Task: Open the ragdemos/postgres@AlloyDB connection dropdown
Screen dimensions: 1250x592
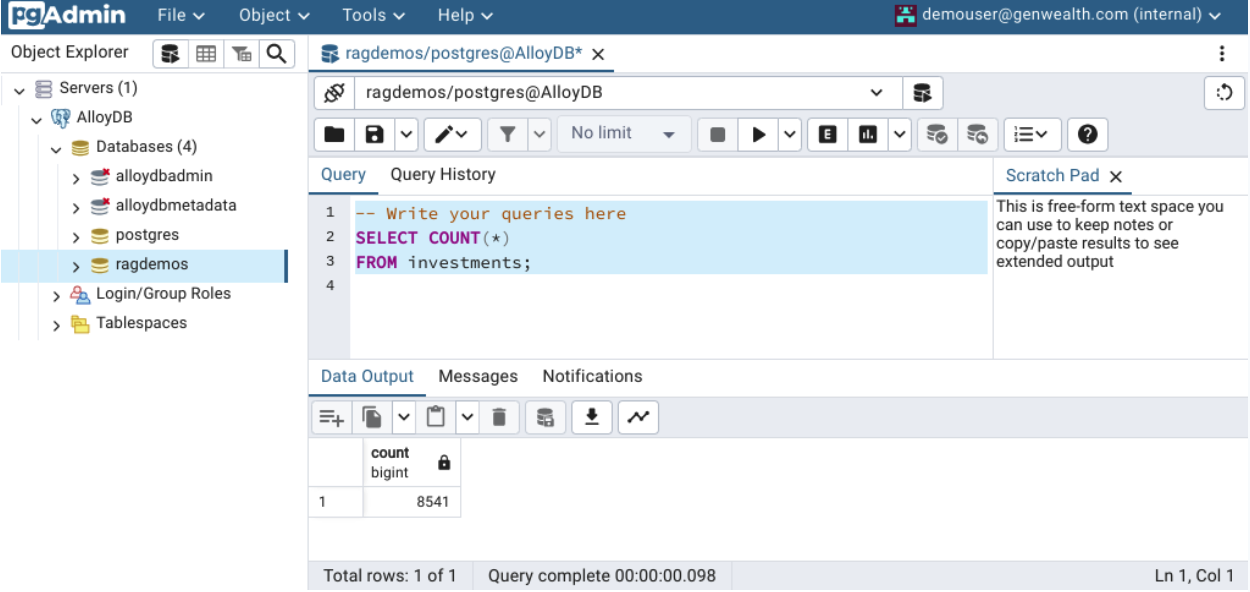Action: [x=628, y=93]
